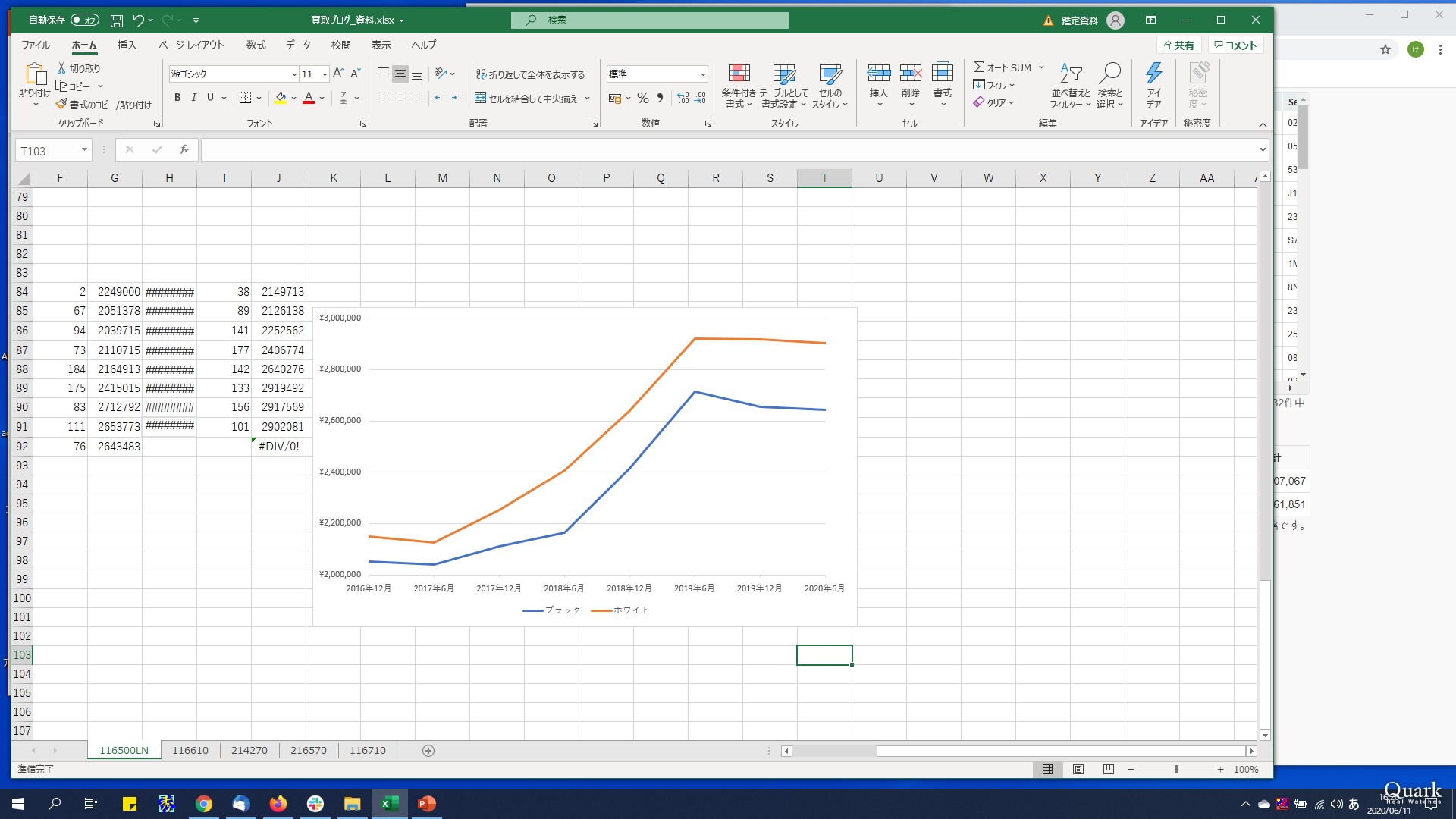Click the formula bar input

pyautogui.click(x=728, y=150)
